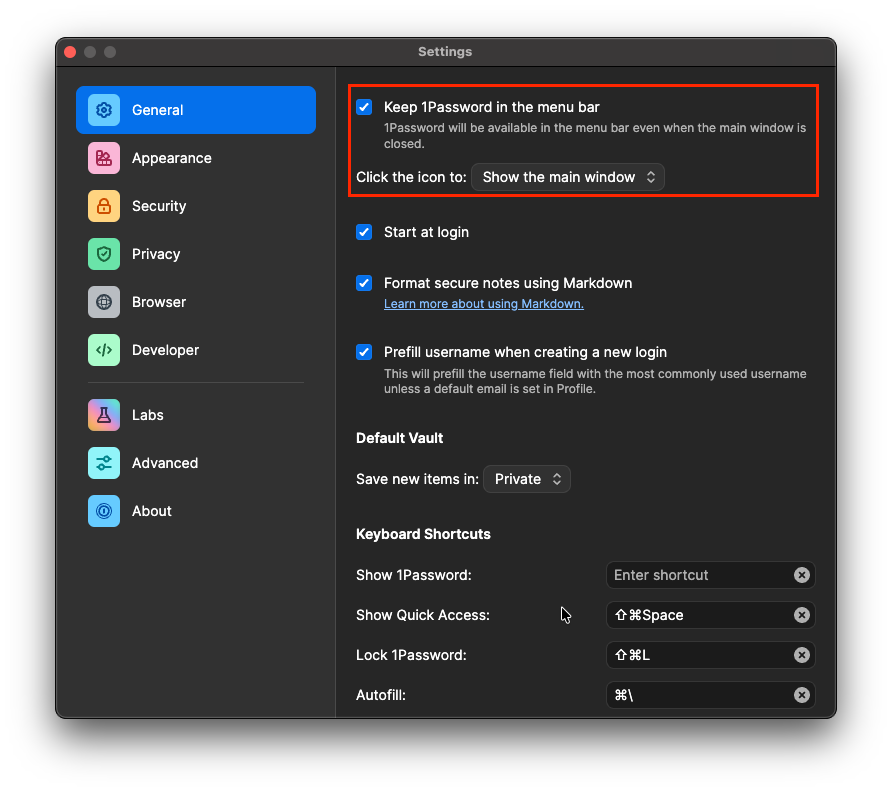Uncheck Keep 1Password in the menu bar
Viewport: 892px width, 792px height.
click(364, 107)
